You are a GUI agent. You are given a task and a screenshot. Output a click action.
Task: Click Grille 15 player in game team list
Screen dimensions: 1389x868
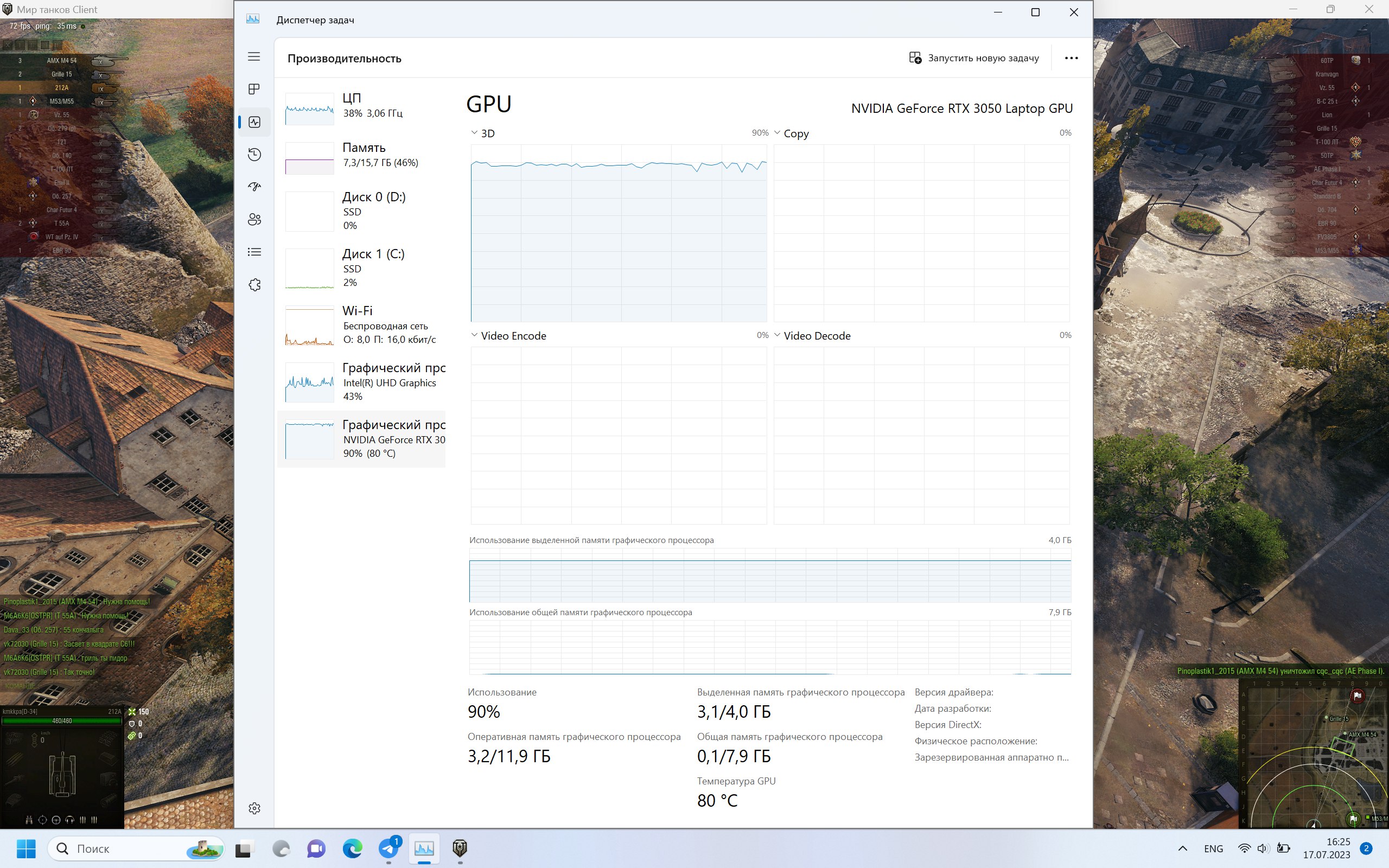coord(63,74)
